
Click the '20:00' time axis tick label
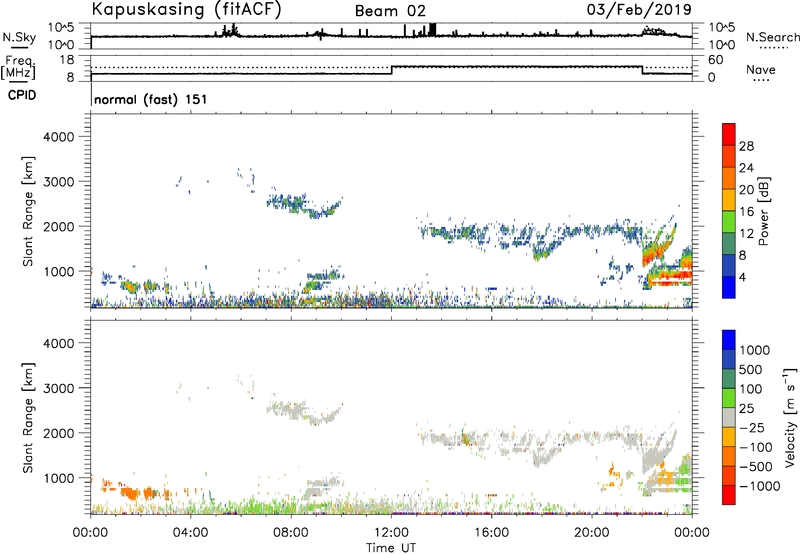pyautogui.click(x=592, y=533)
